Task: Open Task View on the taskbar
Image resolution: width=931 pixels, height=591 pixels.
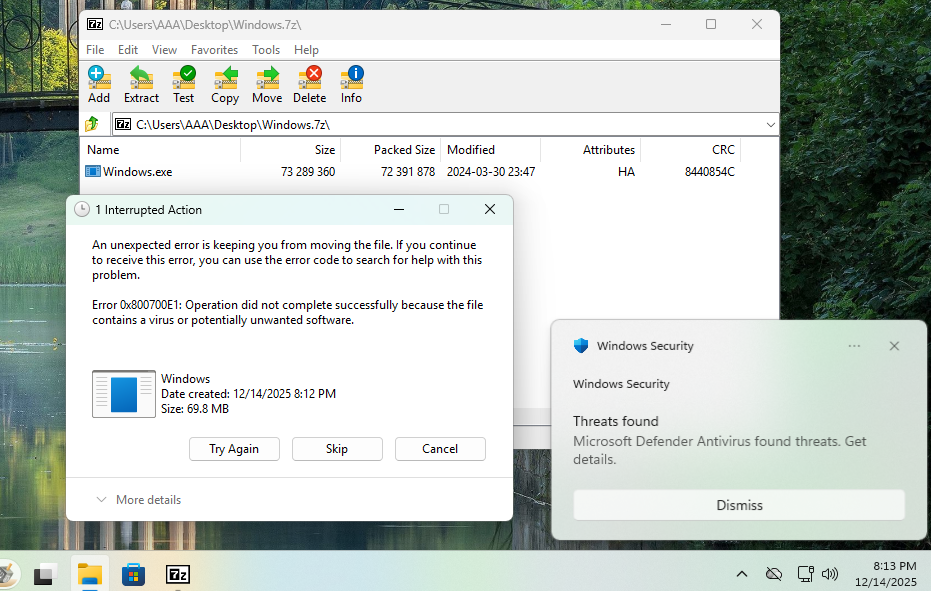Action: click(45, 574)
